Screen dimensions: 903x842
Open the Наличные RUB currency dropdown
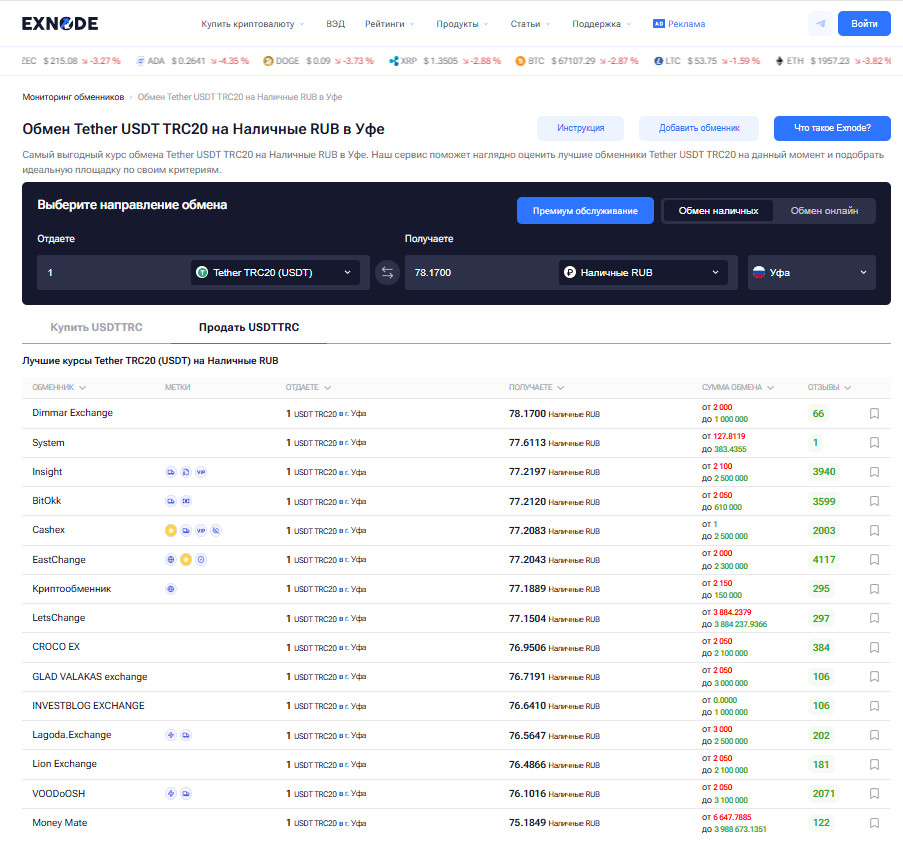click(643, 272)
